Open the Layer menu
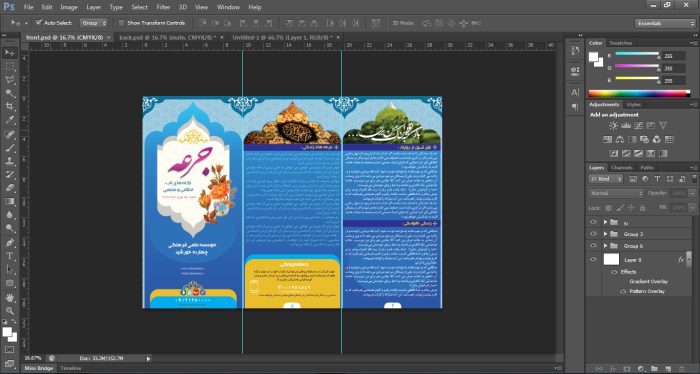 tap(93, 7)
